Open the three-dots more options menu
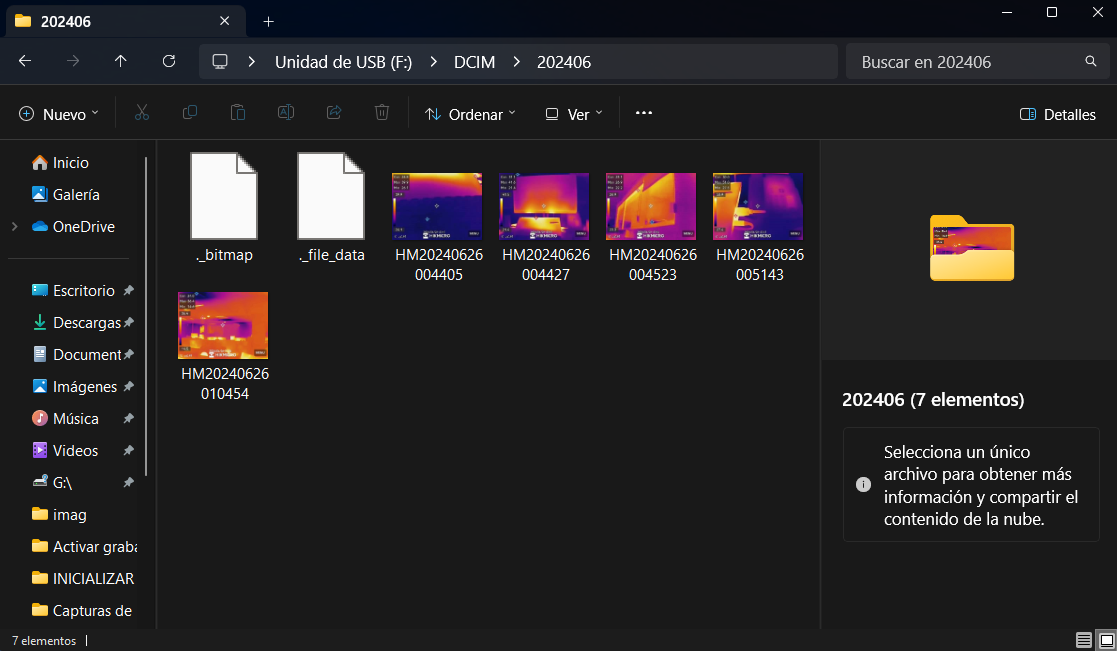The width and height of the screenshot is (1117, 651). point(644,113)
